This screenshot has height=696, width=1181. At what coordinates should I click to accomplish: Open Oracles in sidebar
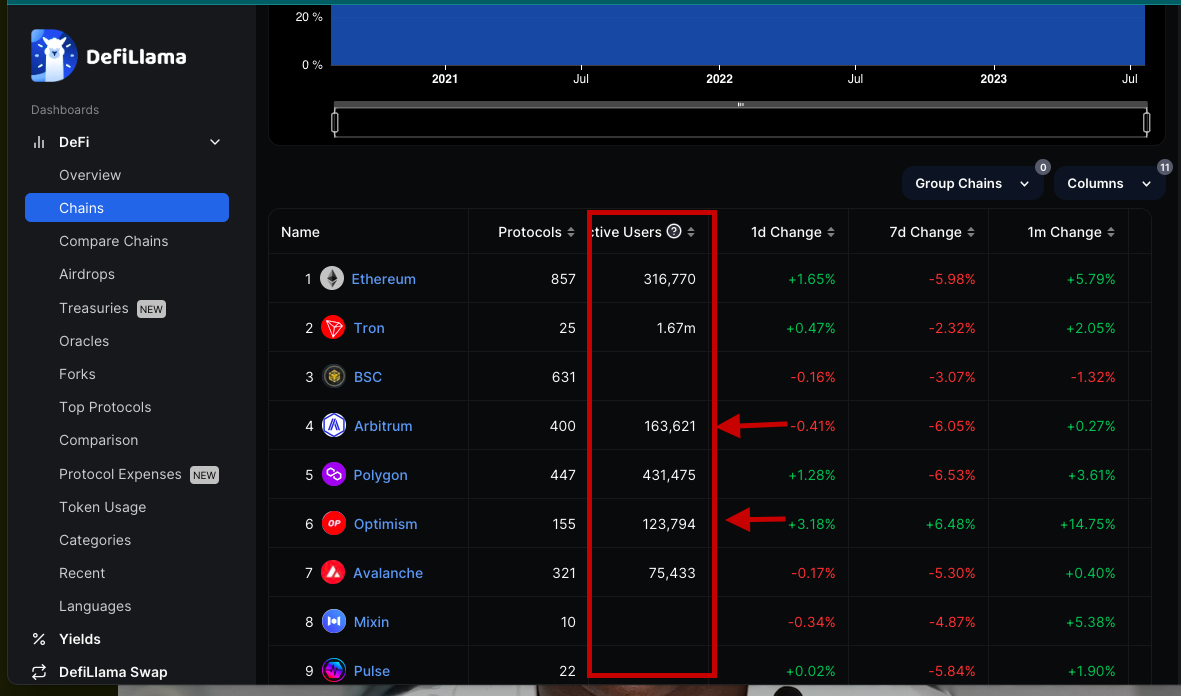pos(84,341)
